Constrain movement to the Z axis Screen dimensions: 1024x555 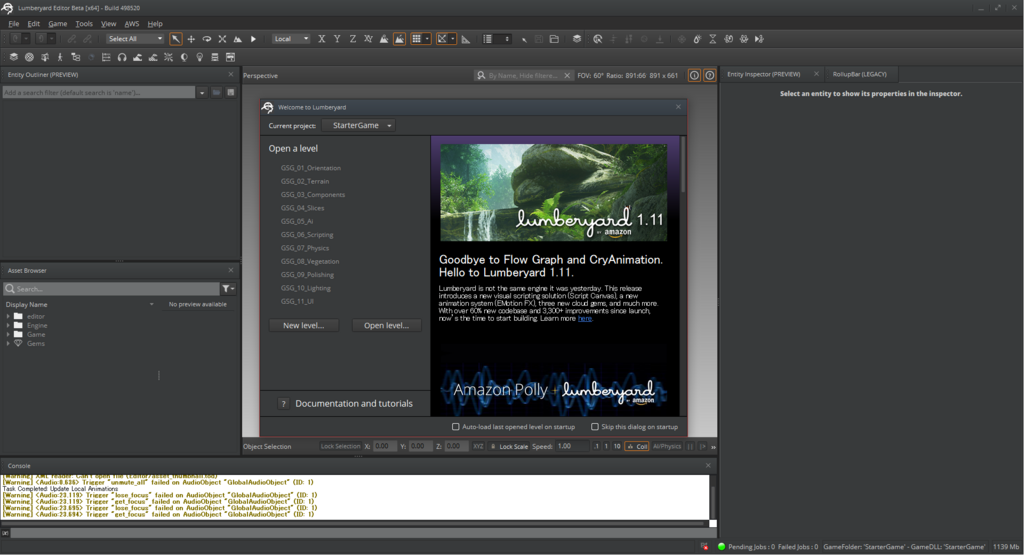353,39
